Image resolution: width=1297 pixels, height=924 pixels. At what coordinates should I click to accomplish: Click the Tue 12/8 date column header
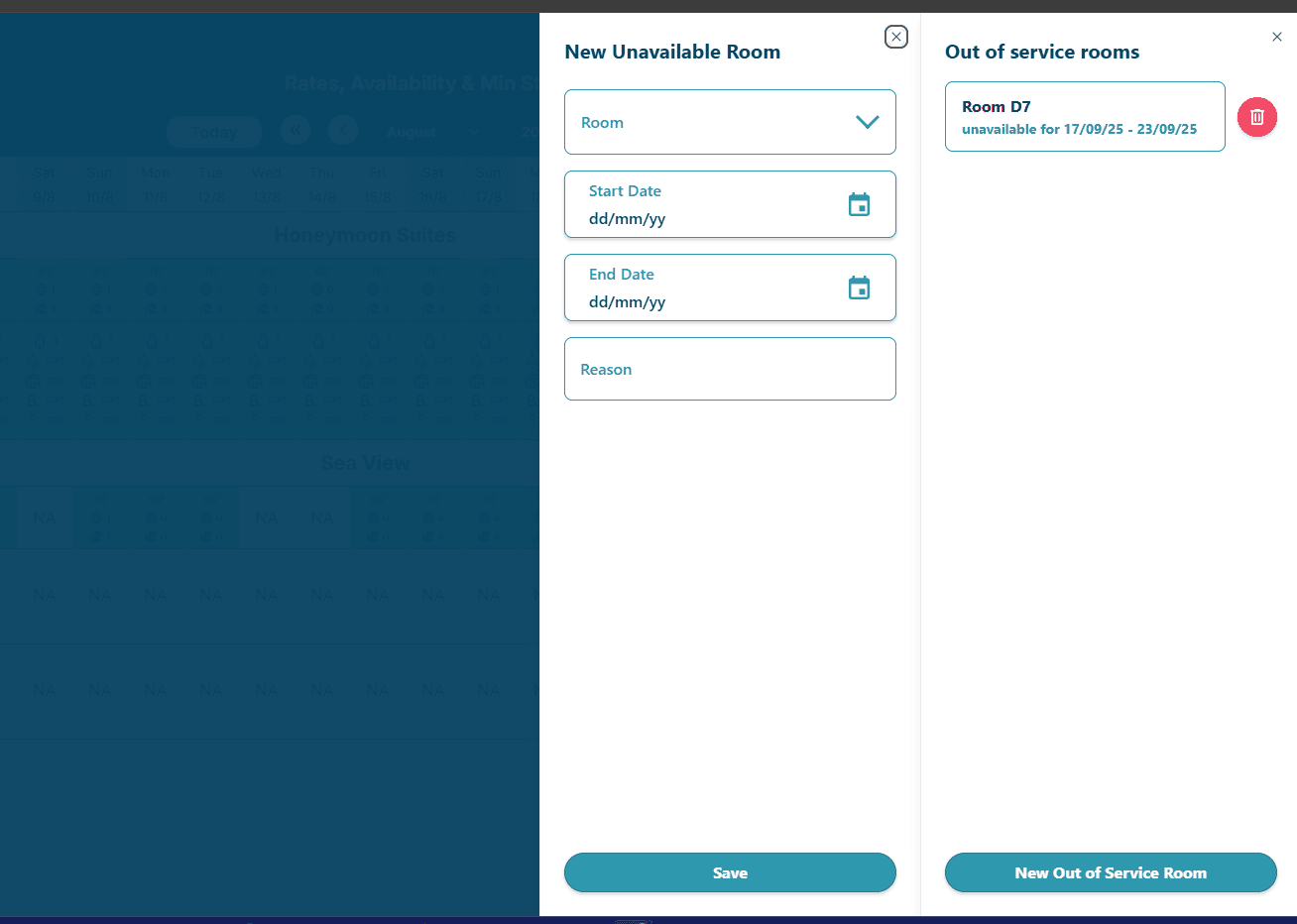pyautogui.click(x=211, y=185)
